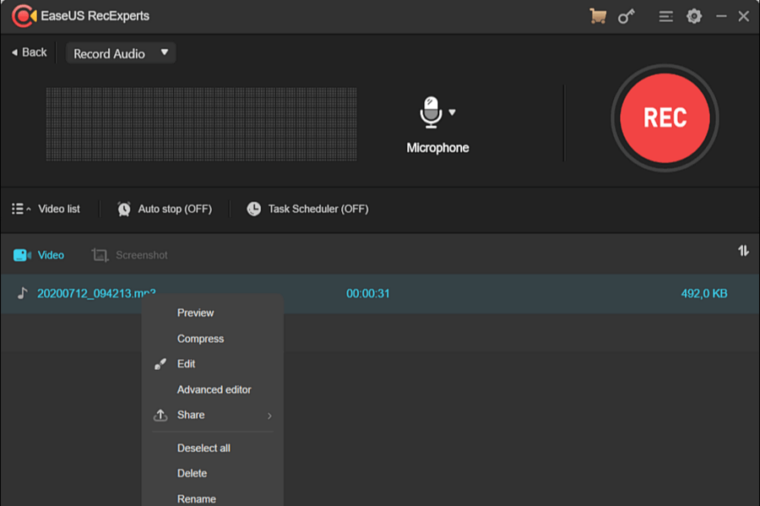The height and width of the screenshot is (506, 760).
Task: Expand the Share submenu chevron
Action: pos(269,416)
